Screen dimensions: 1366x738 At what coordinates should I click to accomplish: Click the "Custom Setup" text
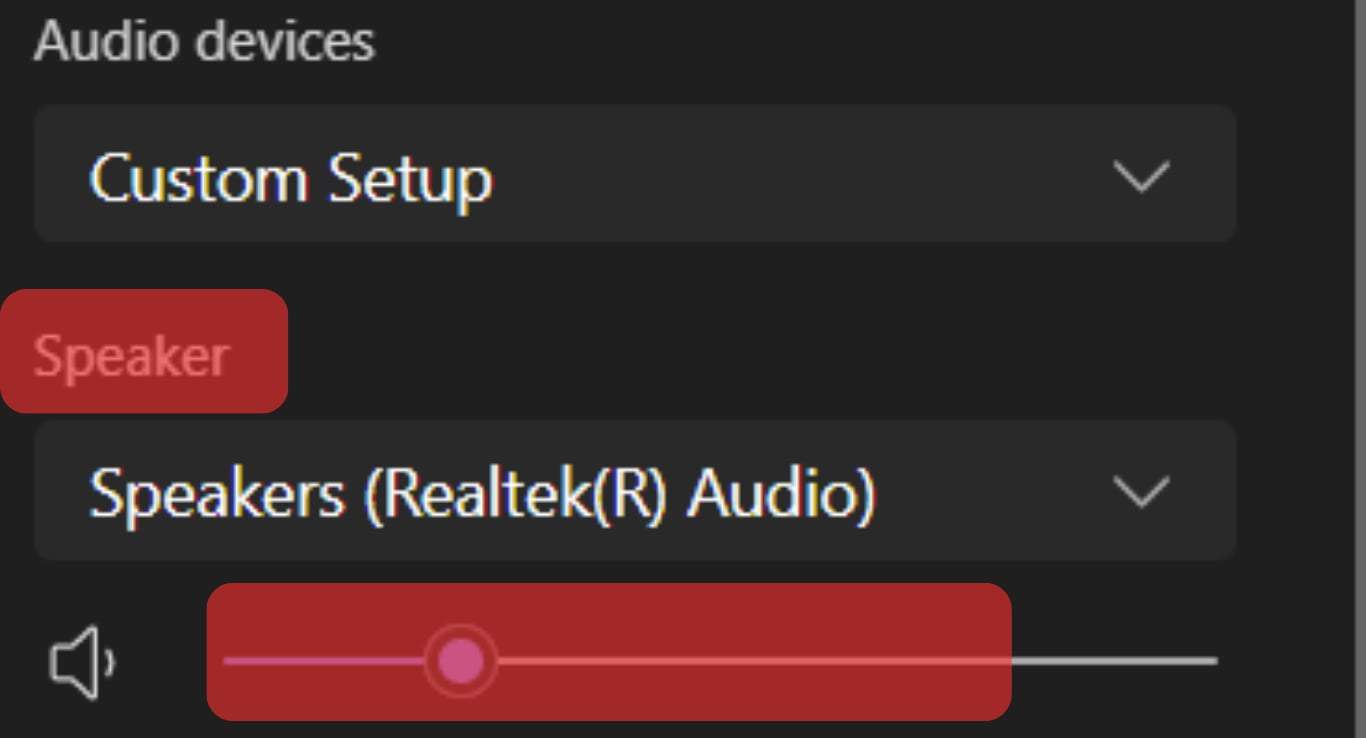pyautogui.click(x=290, y=180)
